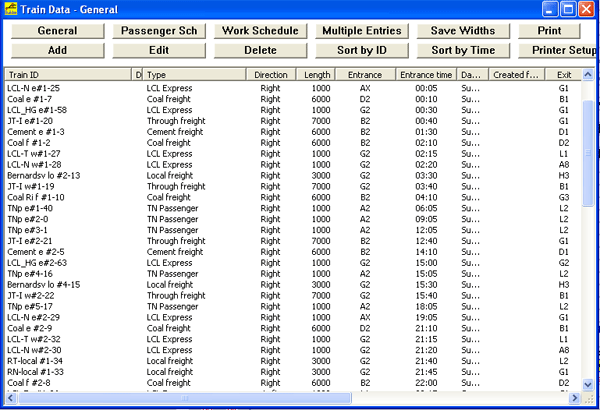The height and width of the screenshot is (410, 600).
Task: Select train LCL-N e#1-25
Action: coord(34,88)
